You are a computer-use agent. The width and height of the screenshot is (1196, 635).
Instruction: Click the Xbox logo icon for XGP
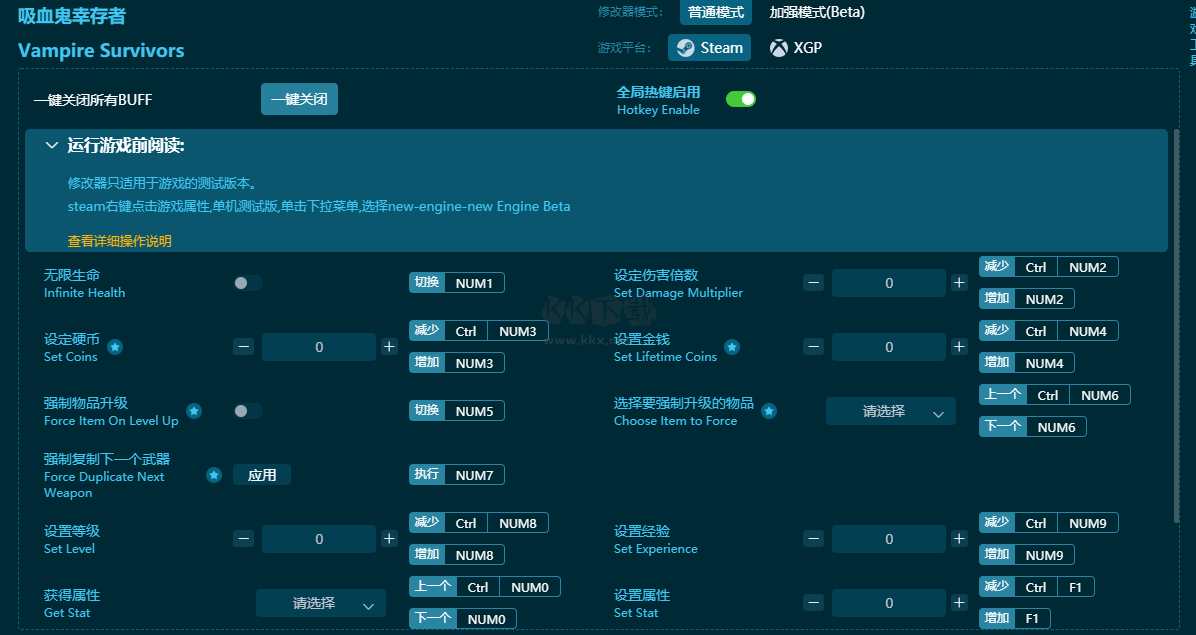(779, 48)
